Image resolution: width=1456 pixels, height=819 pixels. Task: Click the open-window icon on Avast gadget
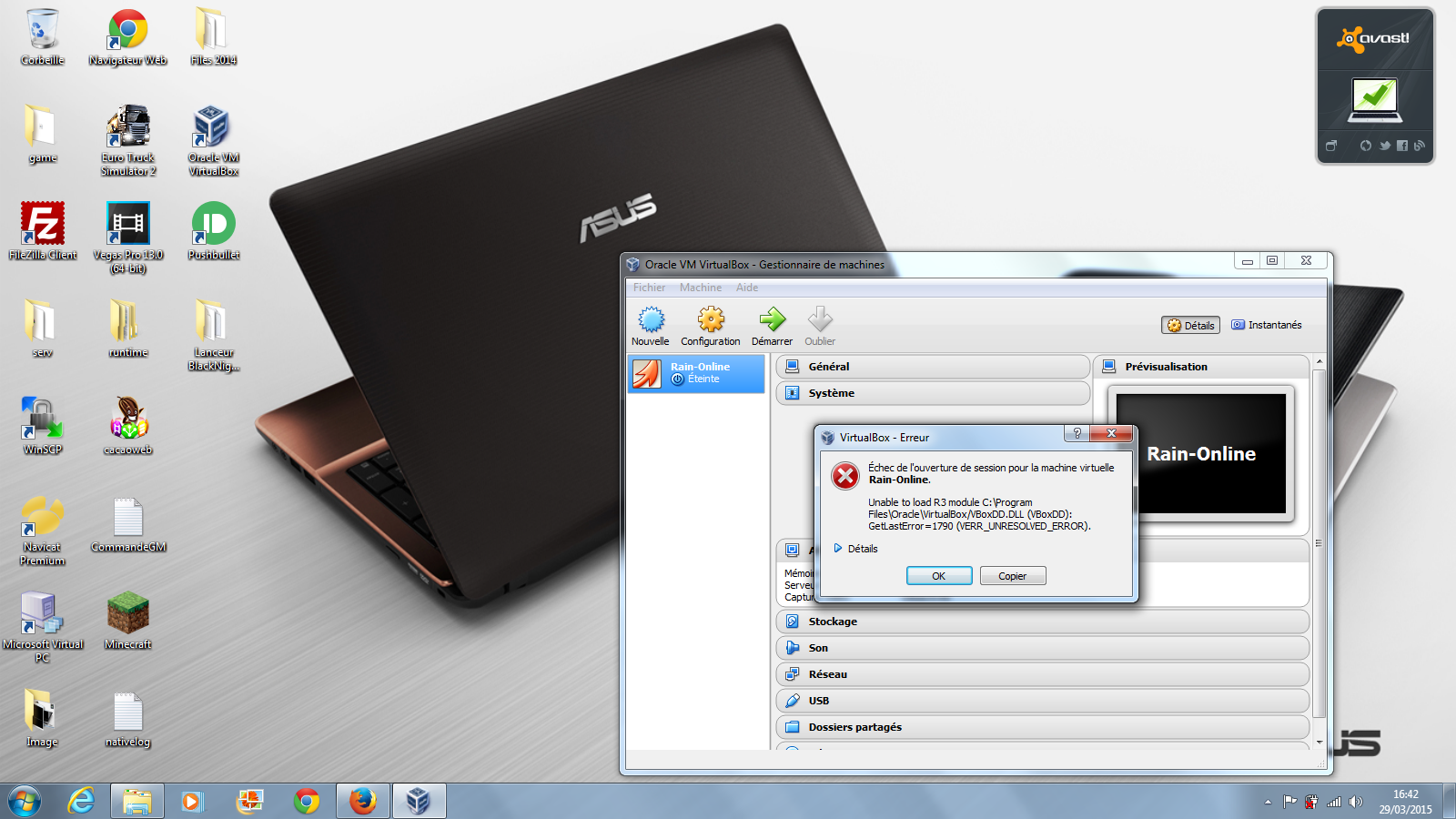click(1331, 146)
